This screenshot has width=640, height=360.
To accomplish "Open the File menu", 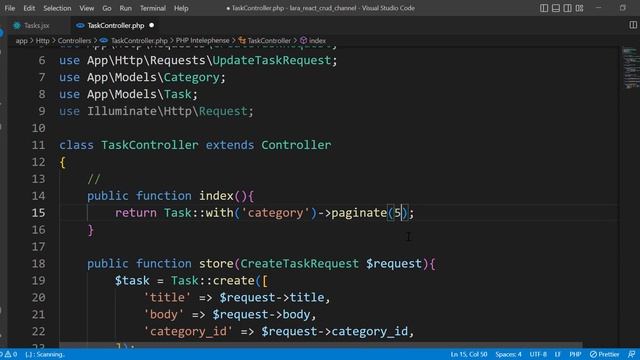I will coord(10,8).
